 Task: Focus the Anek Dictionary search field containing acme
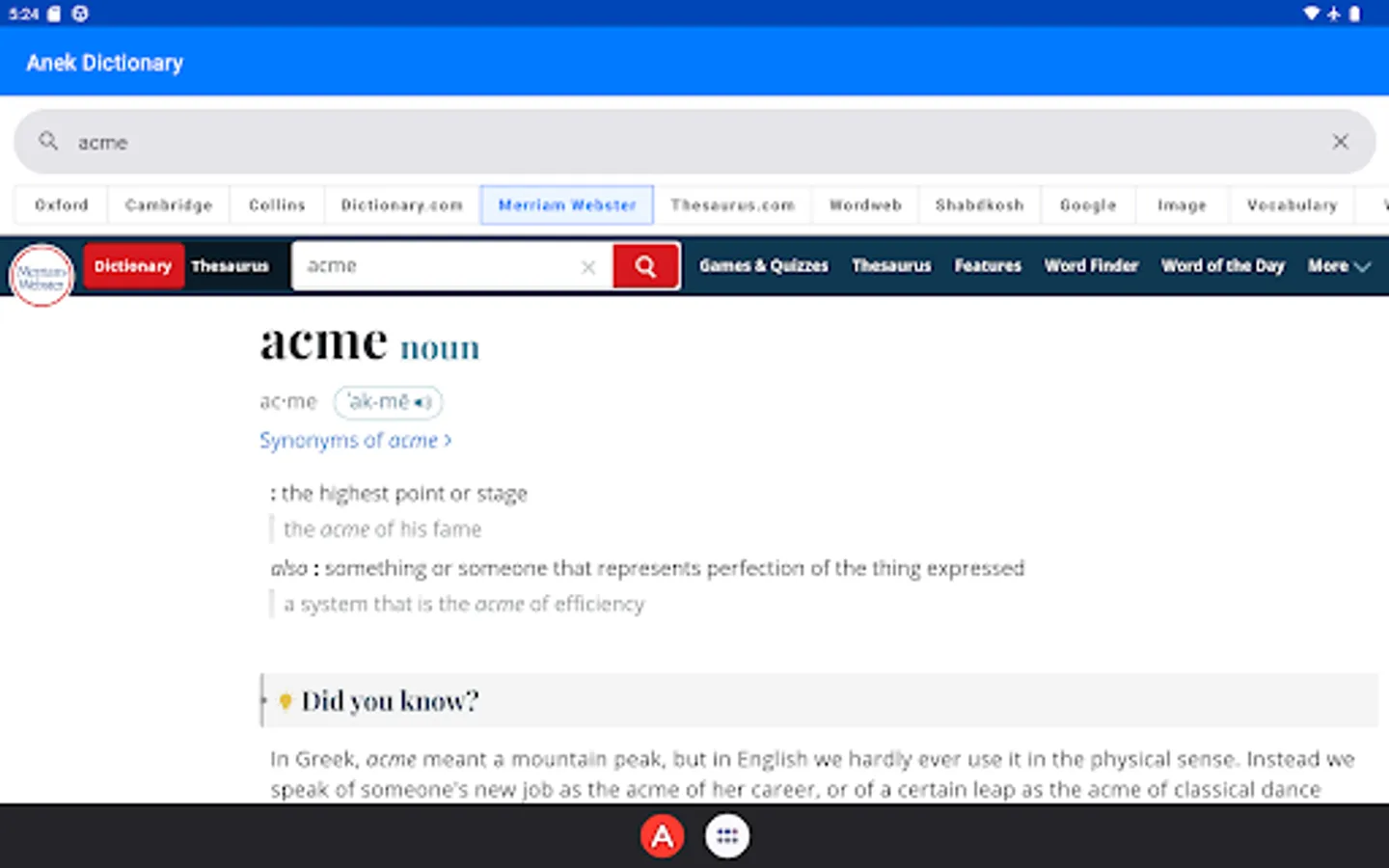tap(694, 142)
